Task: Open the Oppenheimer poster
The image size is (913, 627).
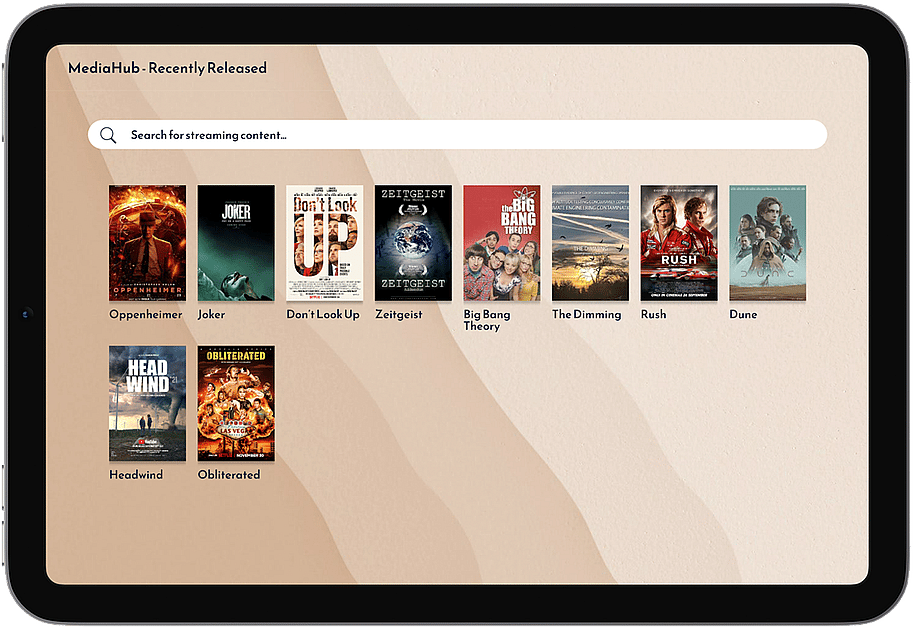Action: tap(147, 243)
